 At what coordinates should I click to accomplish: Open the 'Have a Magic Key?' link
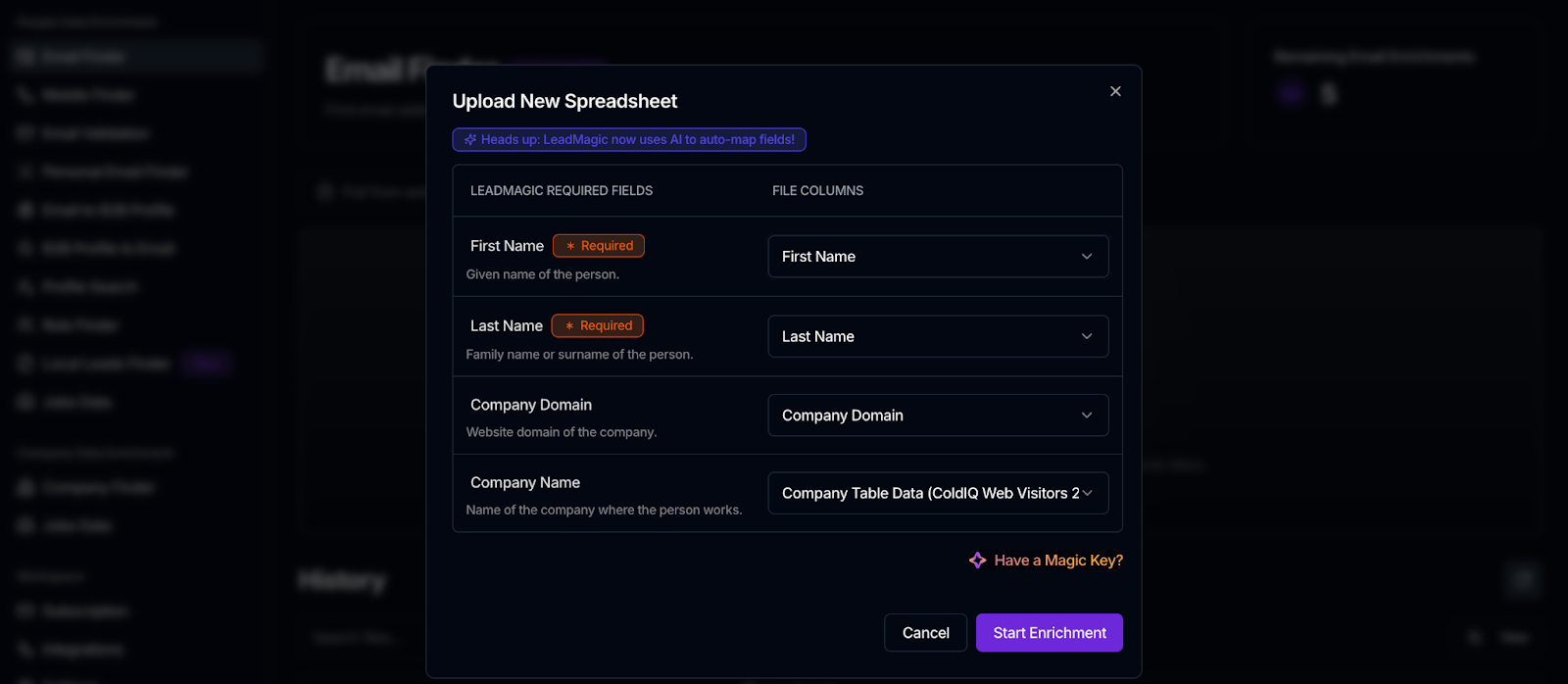pyautogui.click(x=1057, y=561)
